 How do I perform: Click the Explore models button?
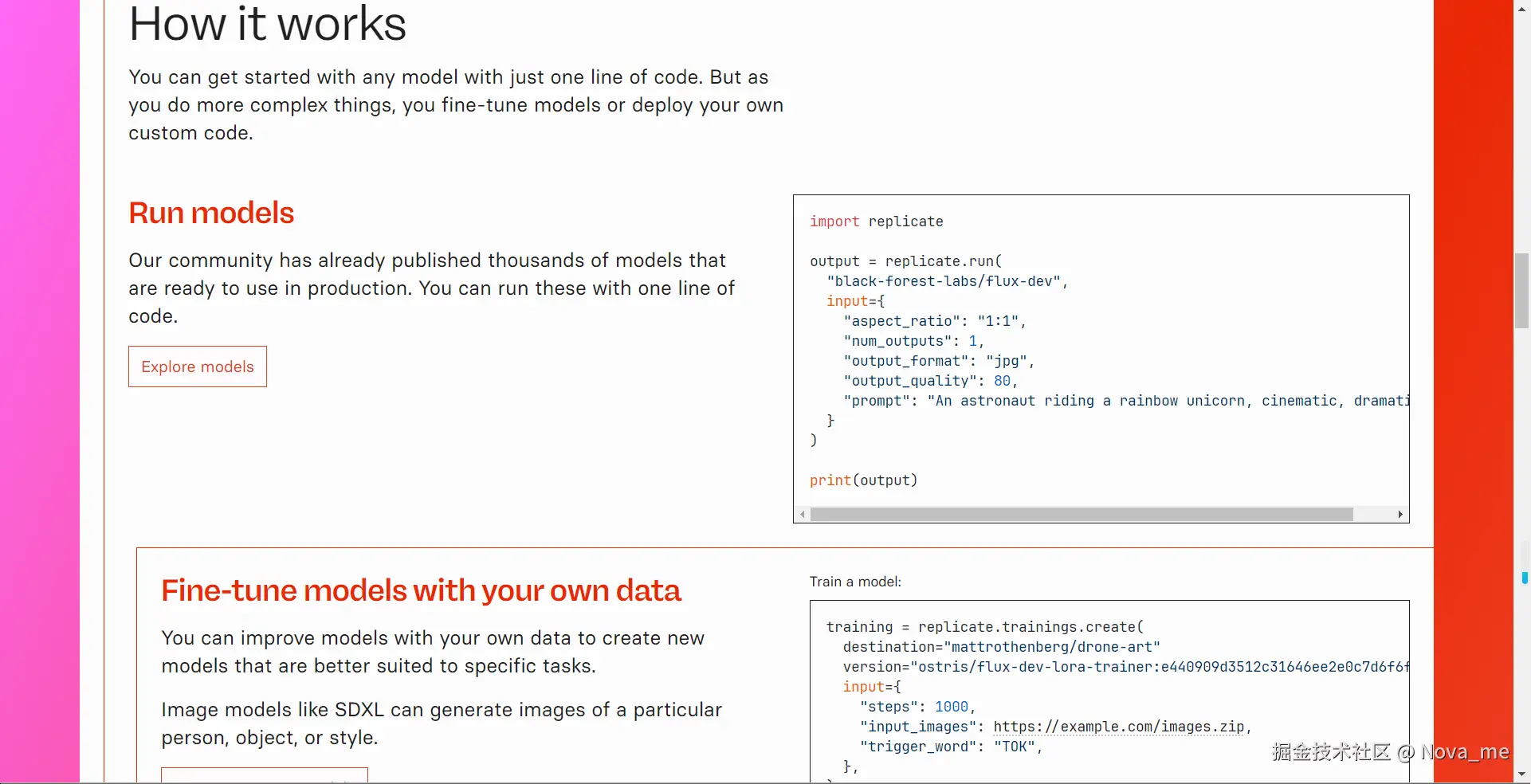198,367
